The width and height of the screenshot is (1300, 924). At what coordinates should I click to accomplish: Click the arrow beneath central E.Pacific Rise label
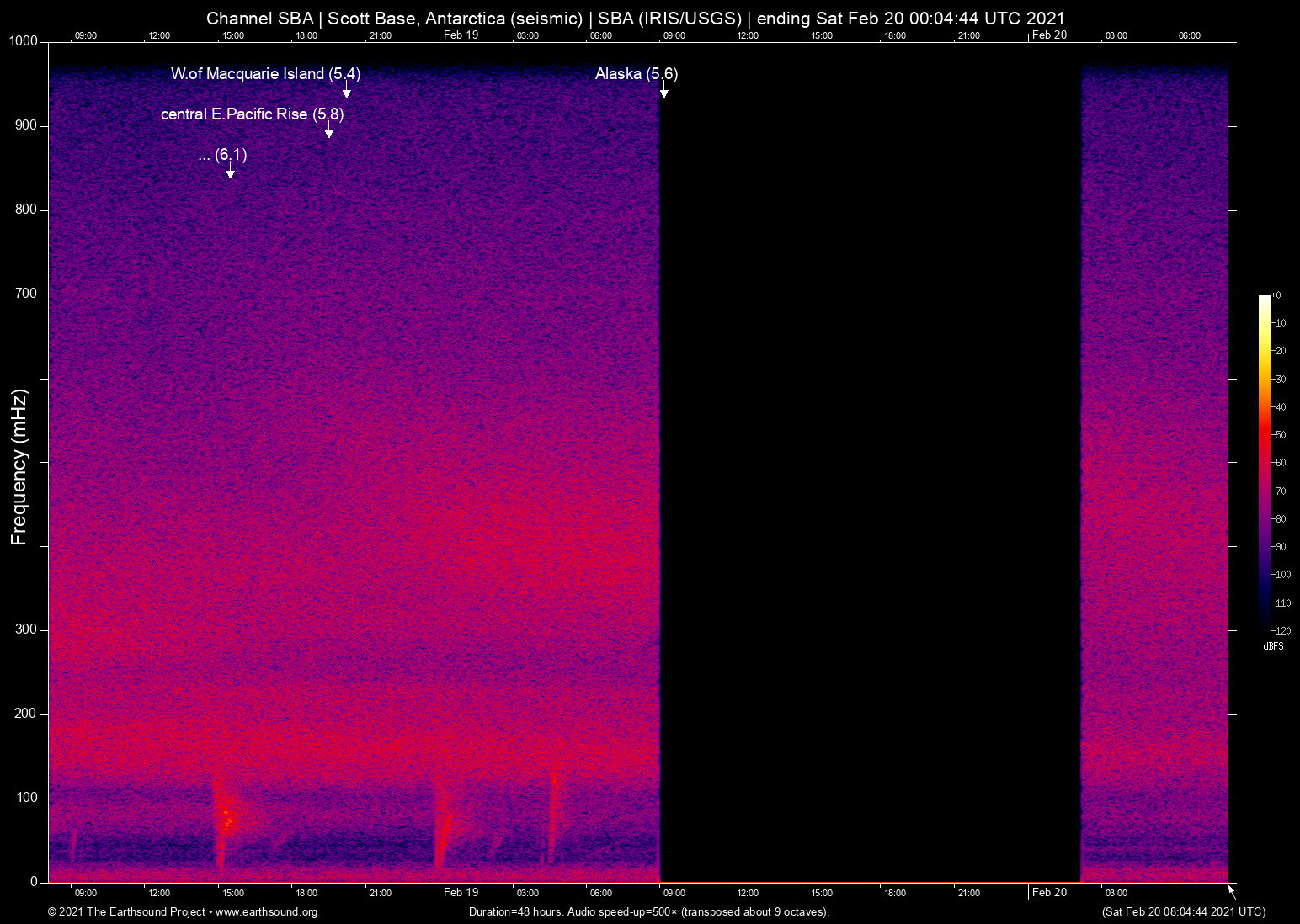[x=328, y=132]
